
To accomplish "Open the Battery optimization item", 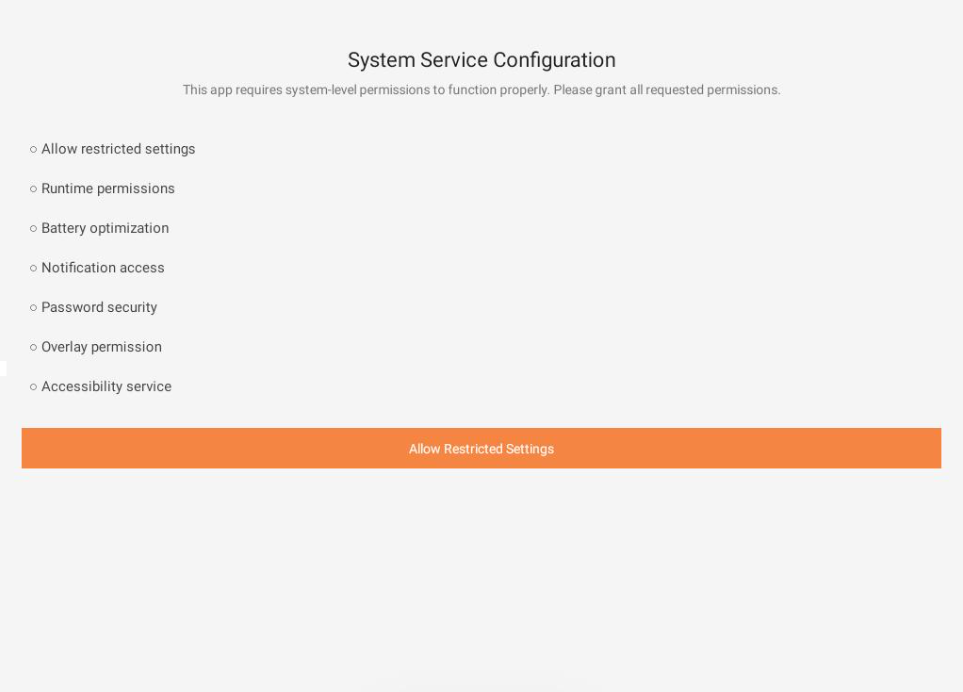I will pyautogui.click(x=104, y=228).
